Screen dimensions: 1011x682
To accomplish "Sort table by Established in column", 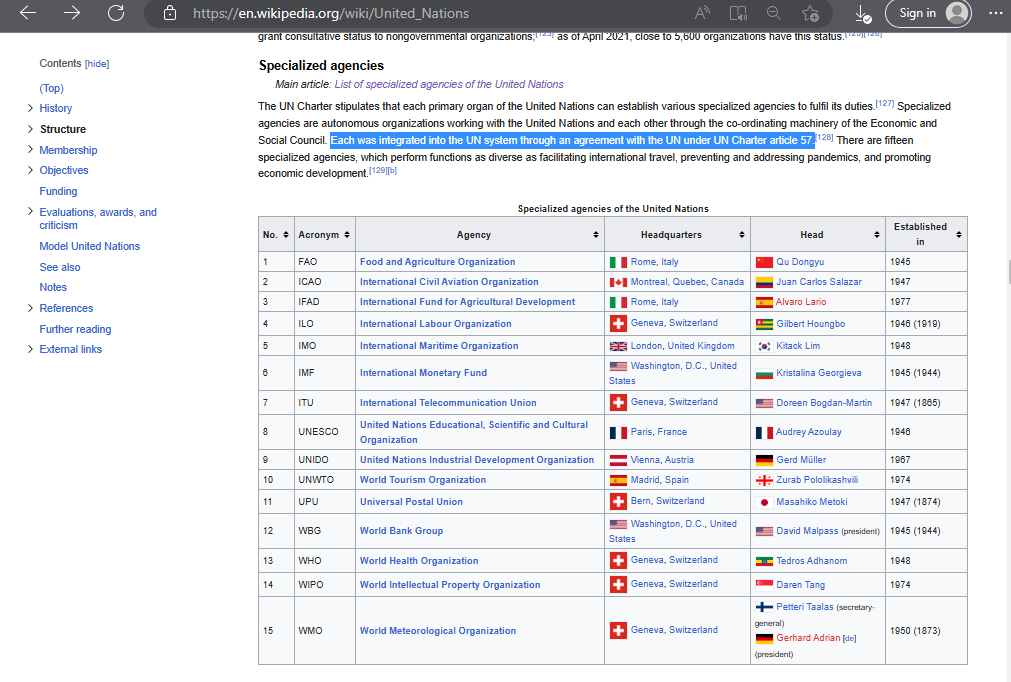I will click(x=959, y=235).
